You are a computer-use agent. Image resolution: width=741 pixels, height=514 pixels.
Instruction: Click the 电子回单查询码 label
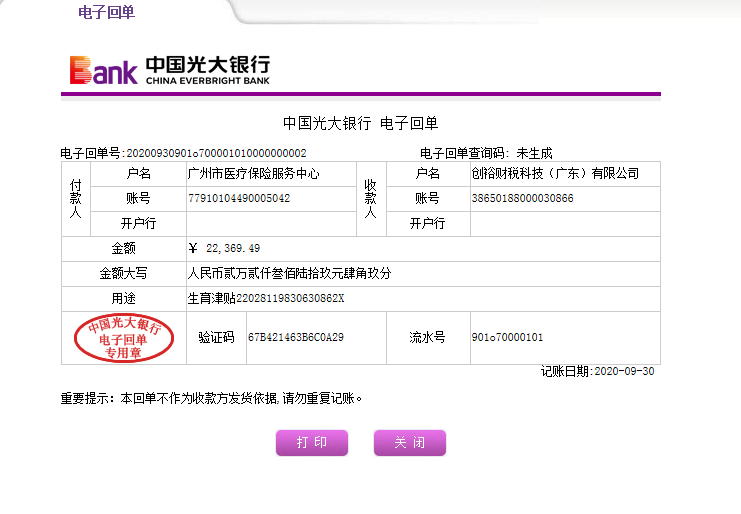tap(465, 153)
